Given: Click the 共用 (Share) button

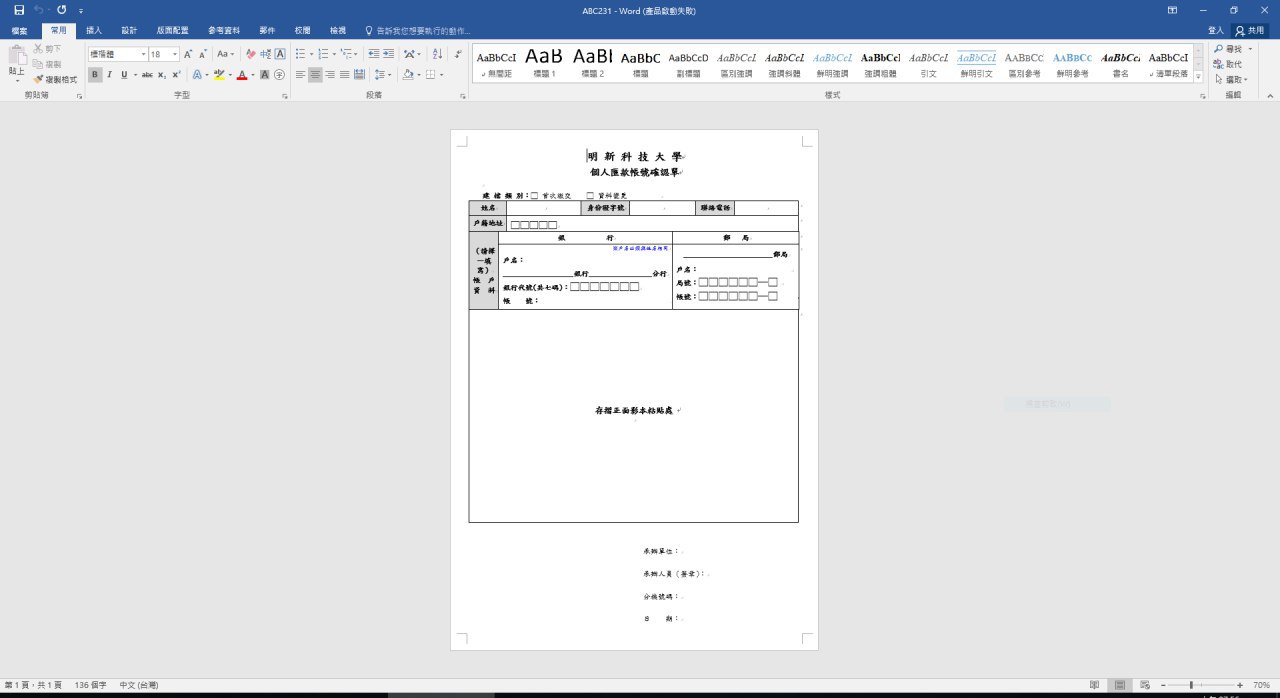Looking at the screenshot, I should click(1250, 31).
